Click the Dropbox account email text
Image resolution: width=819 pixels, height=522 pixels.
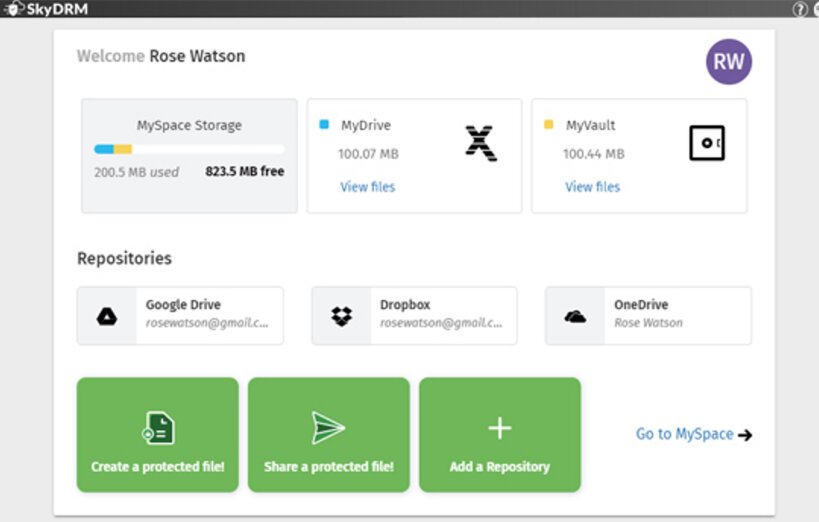(x=441, y=323)
